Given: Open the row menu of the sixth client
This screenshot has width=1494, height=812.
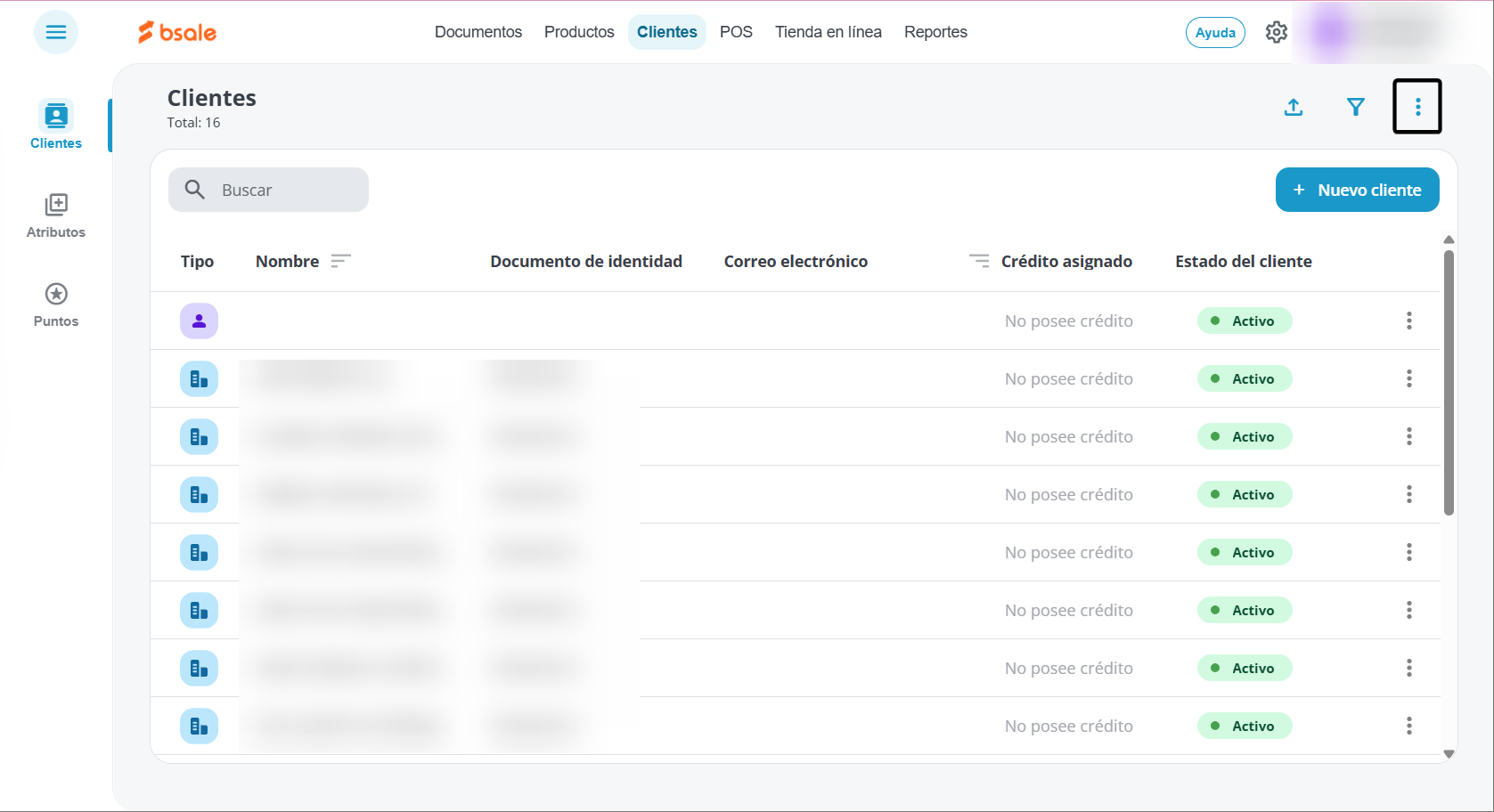Looking at the screenshot, I should point(1409,610).
